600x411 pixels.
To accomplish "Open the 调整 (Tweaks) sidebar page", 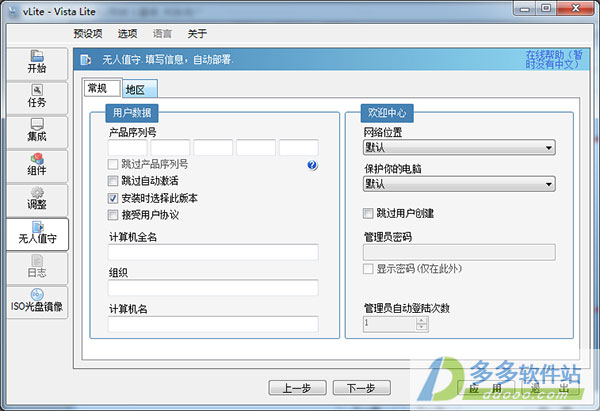I will (37, 200).
